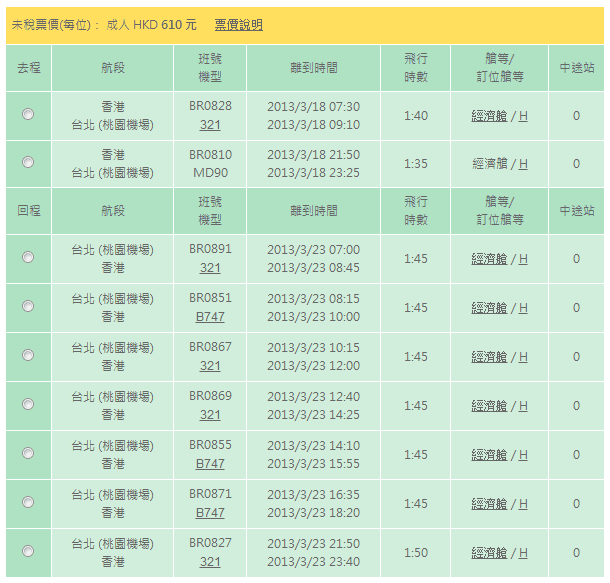Select outbound flight BR0828 radio button
The image size is (610, 583).
coord(28,114)
